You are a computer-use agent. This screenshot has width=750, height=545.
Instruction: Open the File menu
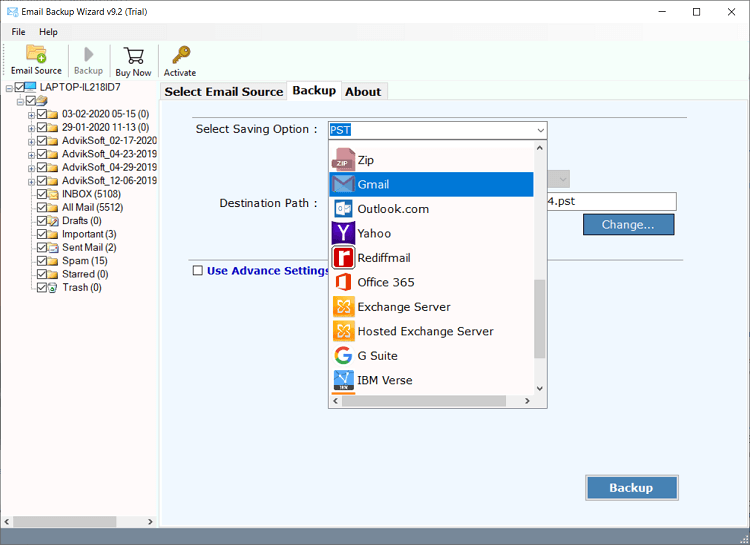(18, 32)
